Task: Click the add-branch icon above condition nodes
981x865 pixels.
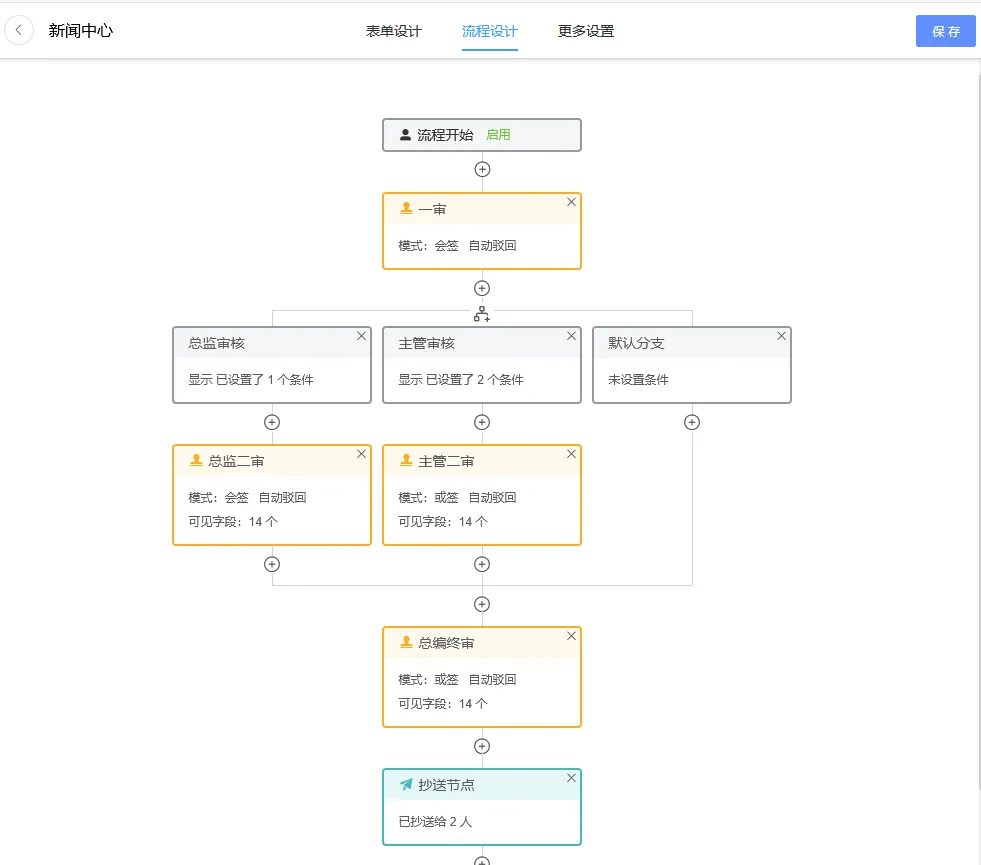Action: point(482,313)
